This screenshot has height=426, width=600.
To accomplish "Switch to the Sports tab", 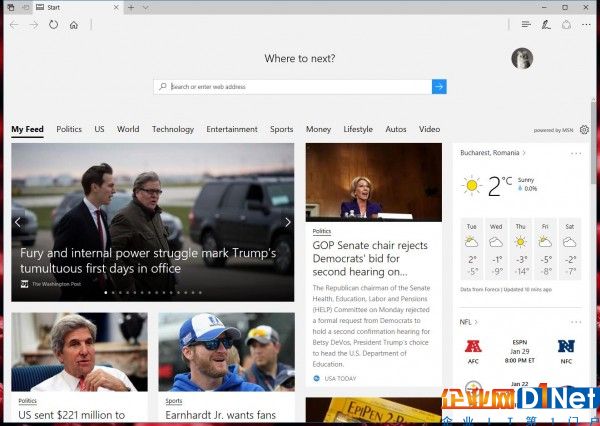I will (281, 129).
